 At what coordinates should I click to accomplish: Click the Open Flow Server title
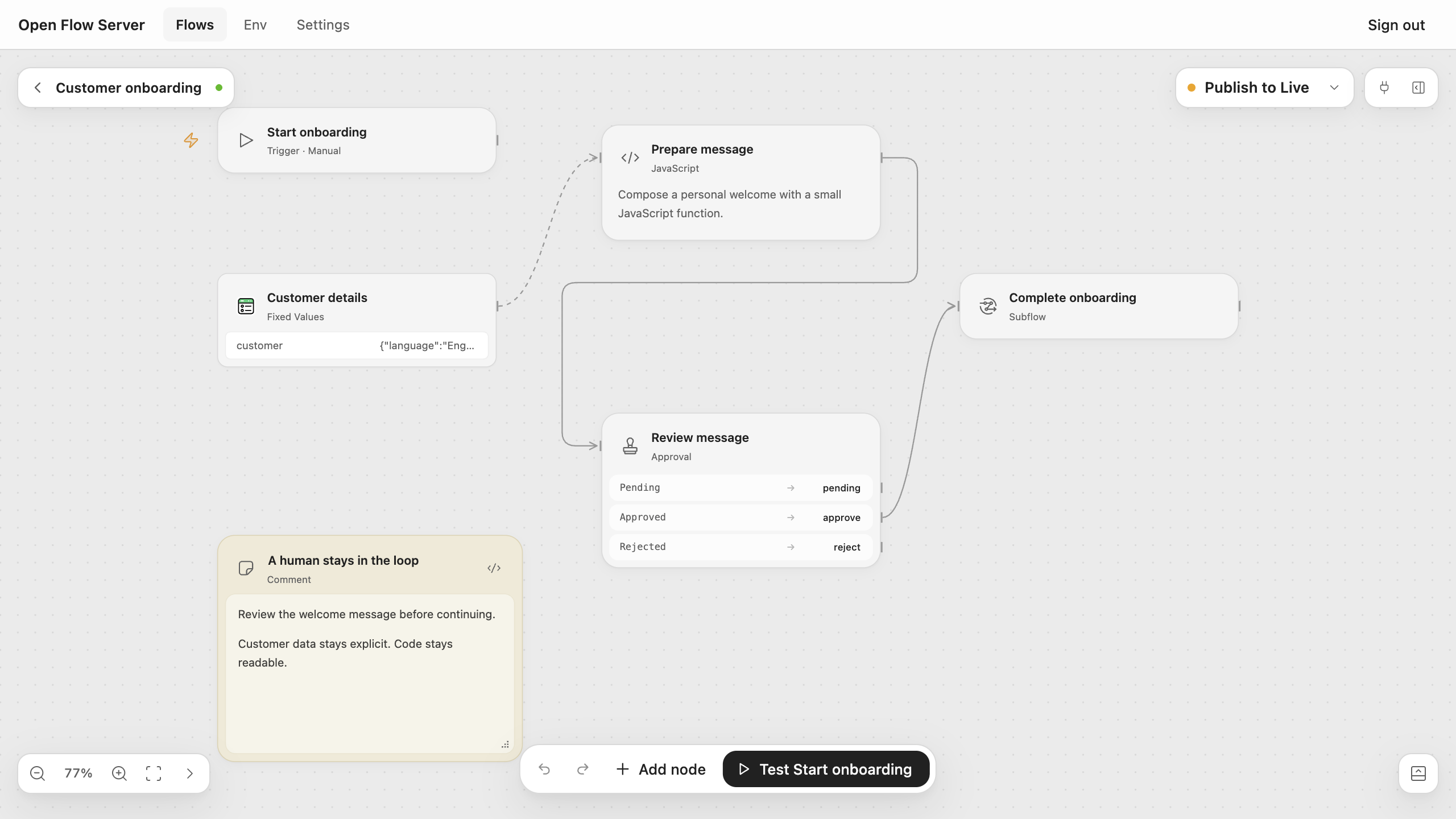tap(81, 24)
